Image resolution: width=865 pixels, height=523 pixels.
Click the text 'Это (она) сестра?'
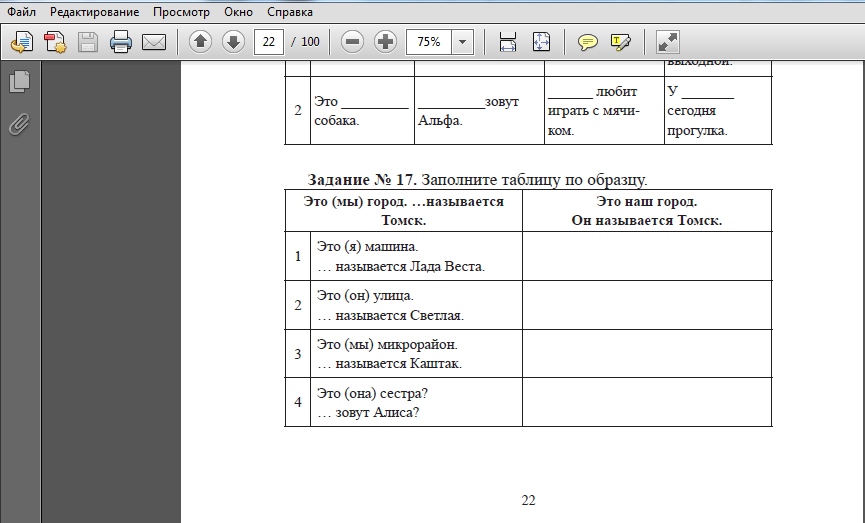(372, 393)
